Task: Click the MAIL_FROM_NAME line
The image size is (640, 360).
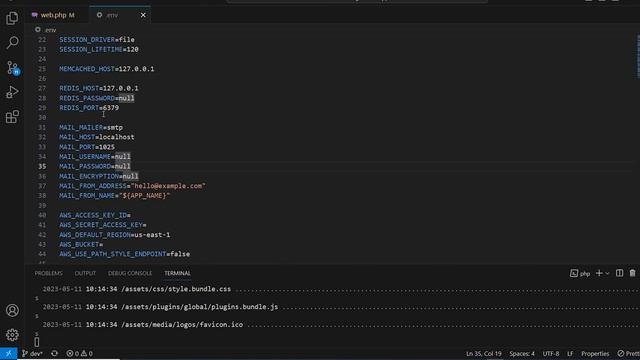Action: pyautogui.click(x=114, y=196)
